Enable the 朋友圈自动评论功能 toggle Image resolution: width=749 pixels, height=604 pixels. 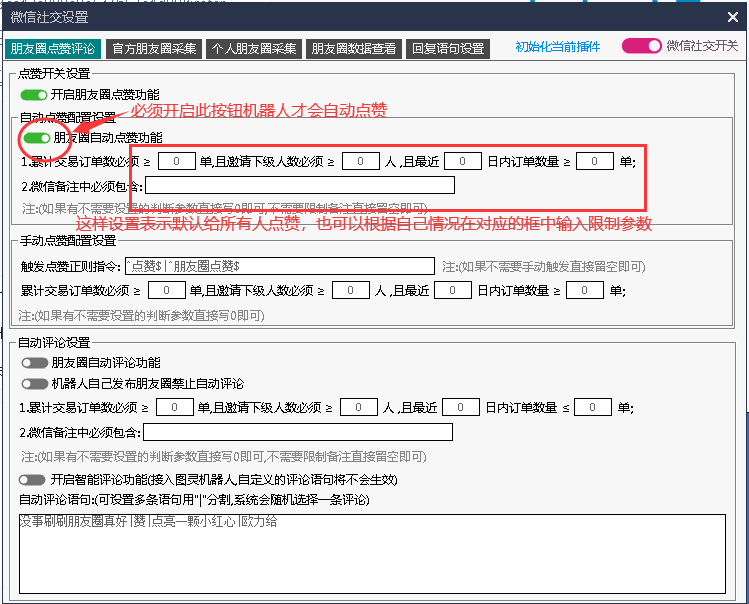coord(34,363)
